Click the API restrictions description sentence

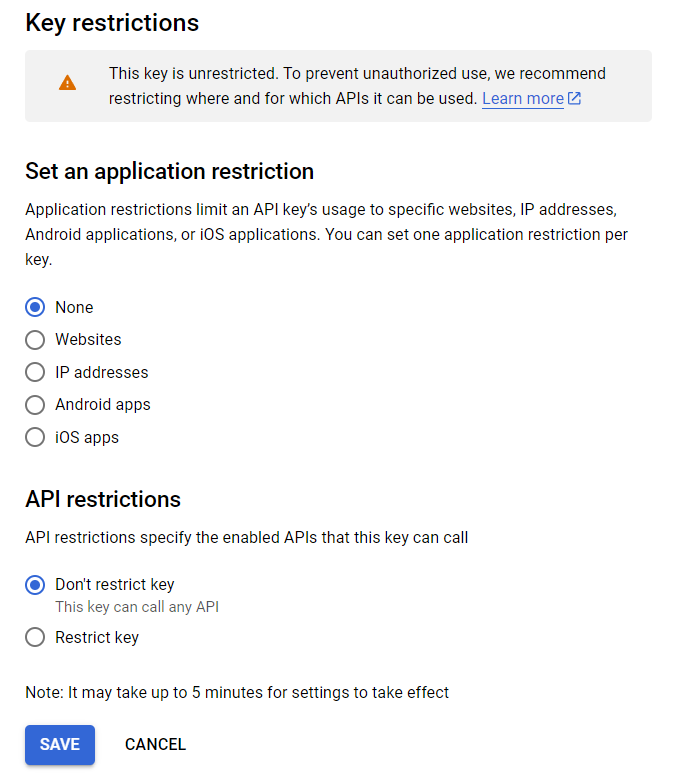(246, 538)
